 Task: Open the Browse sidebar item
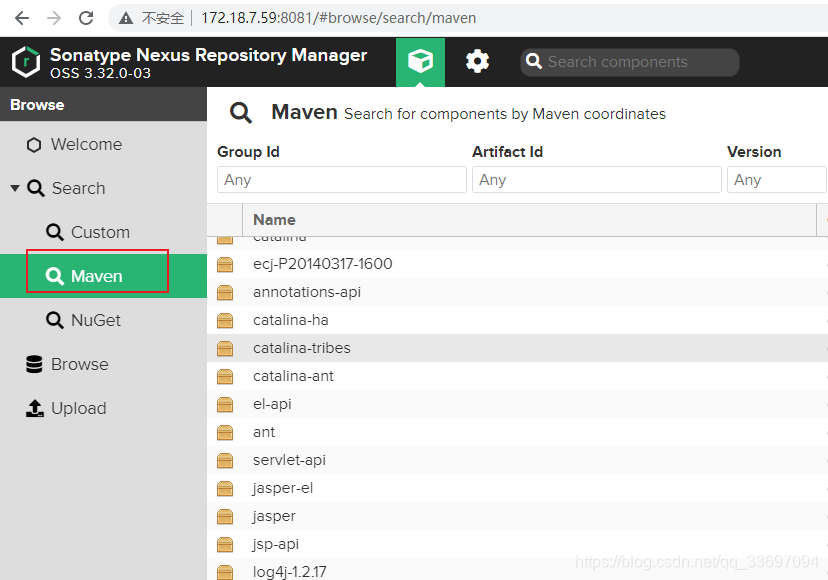point(104,364)
